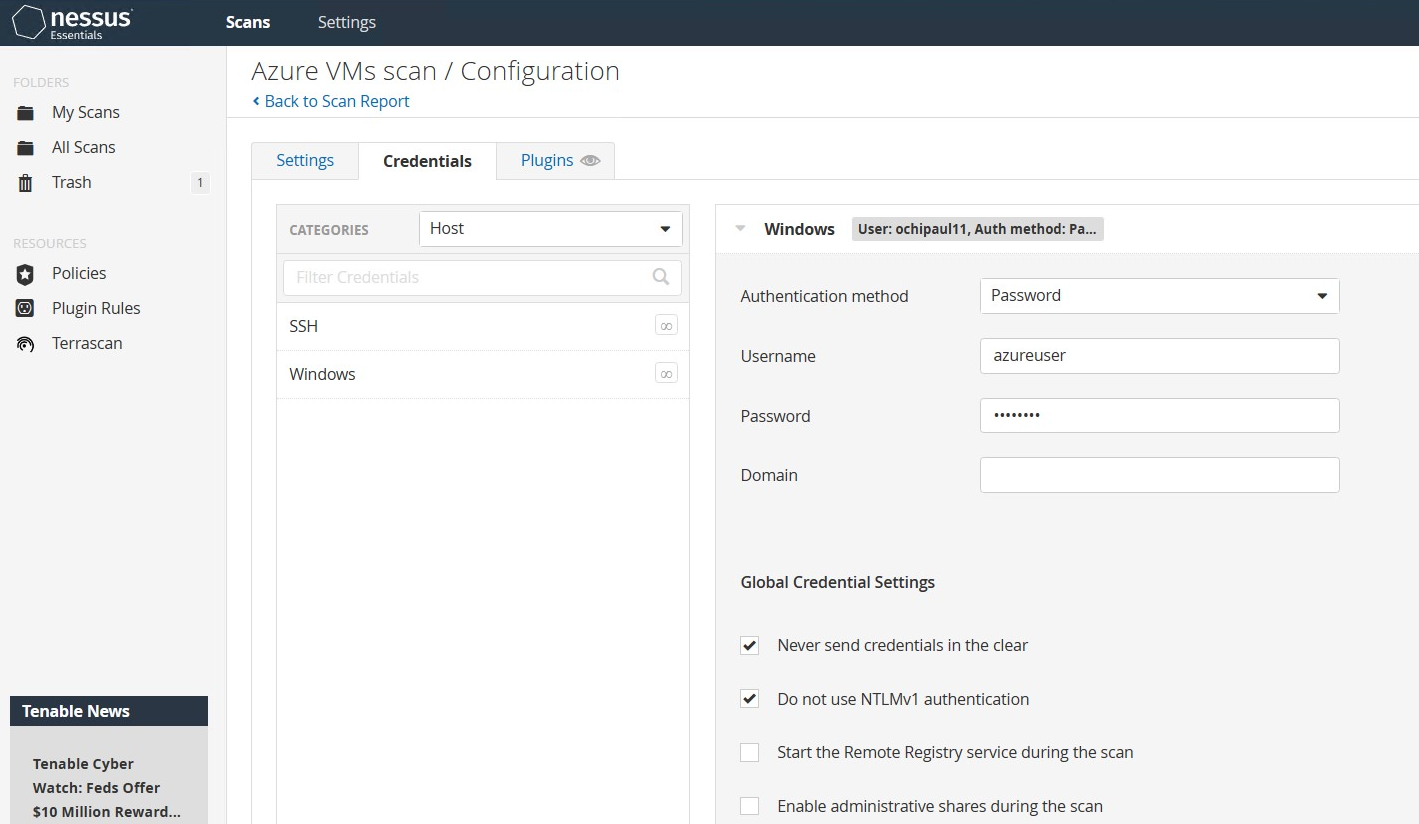Switch to the Plugins tab
This screenshot has width=1419, height=824.
(555, 160)
